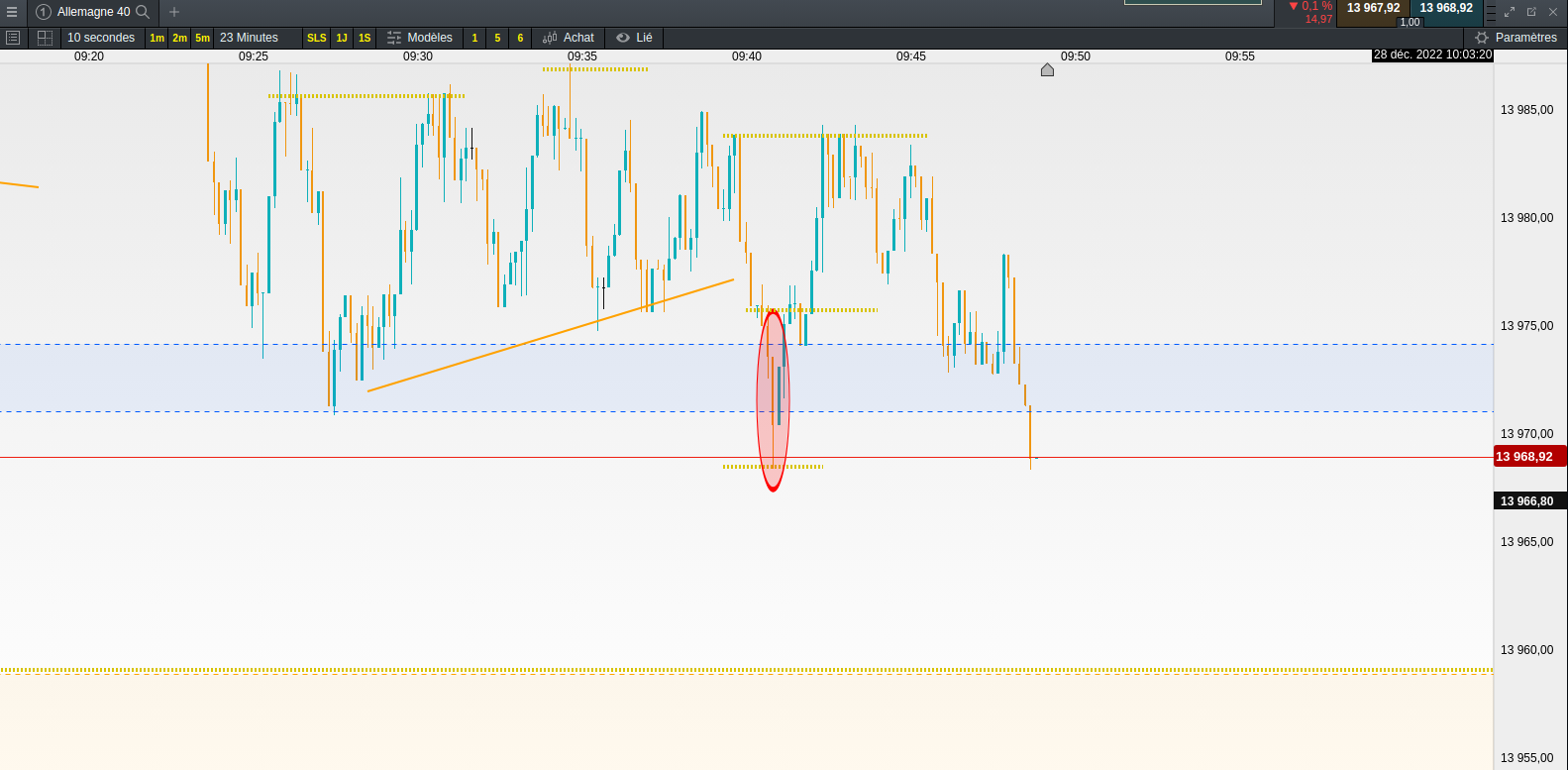Click the sell price 13 967,92
This screenshot has width=1568, height=770.
click(1373, 8)
